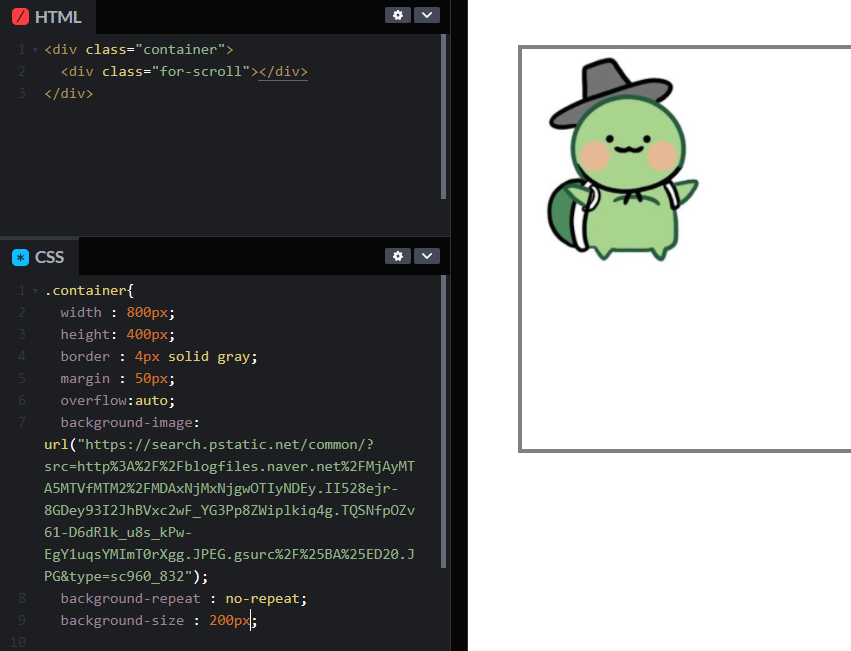
Task: Select the CSS panel tab
Action: tap(39, 257)
